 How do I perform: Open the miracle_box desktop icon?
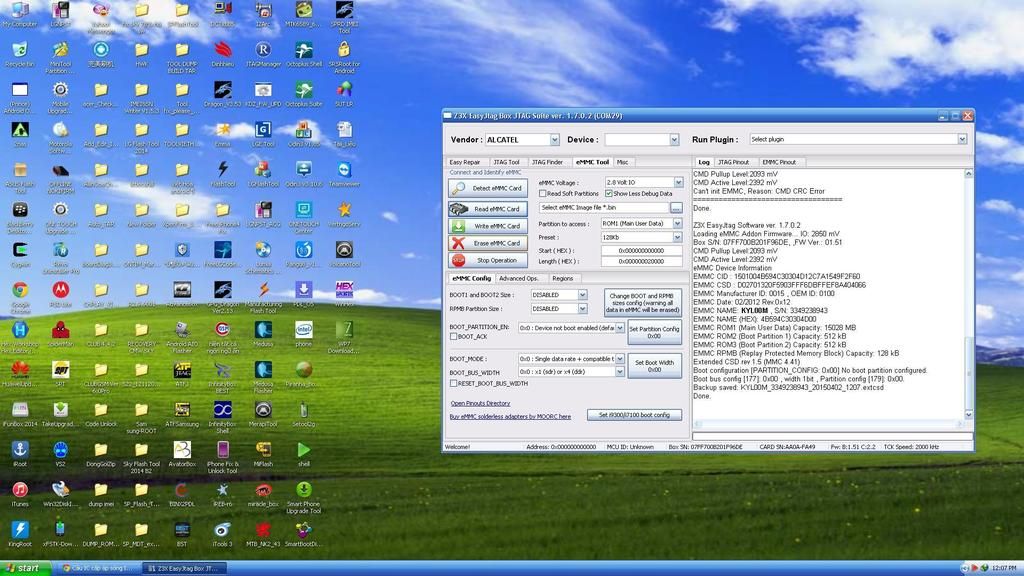point(263,495)
